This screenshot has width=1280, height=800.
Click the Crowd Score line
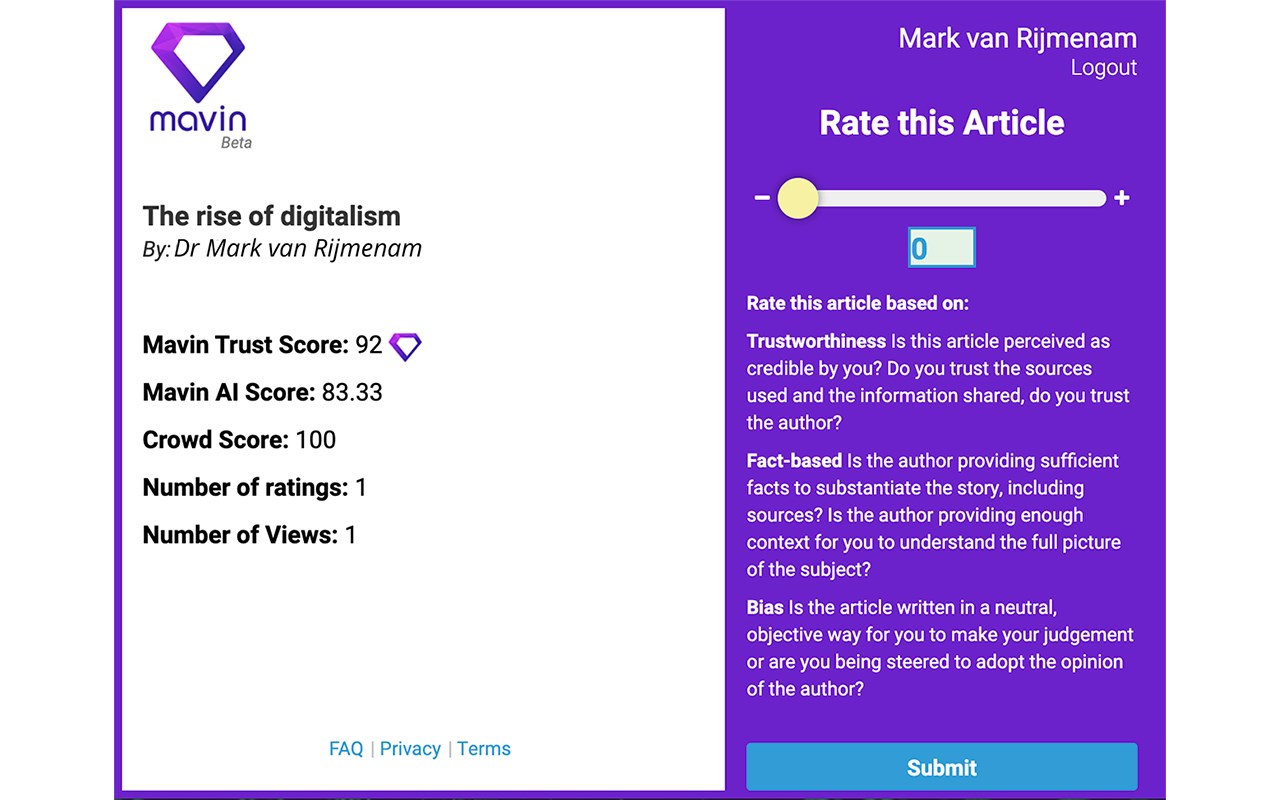(x=239, y=440)
